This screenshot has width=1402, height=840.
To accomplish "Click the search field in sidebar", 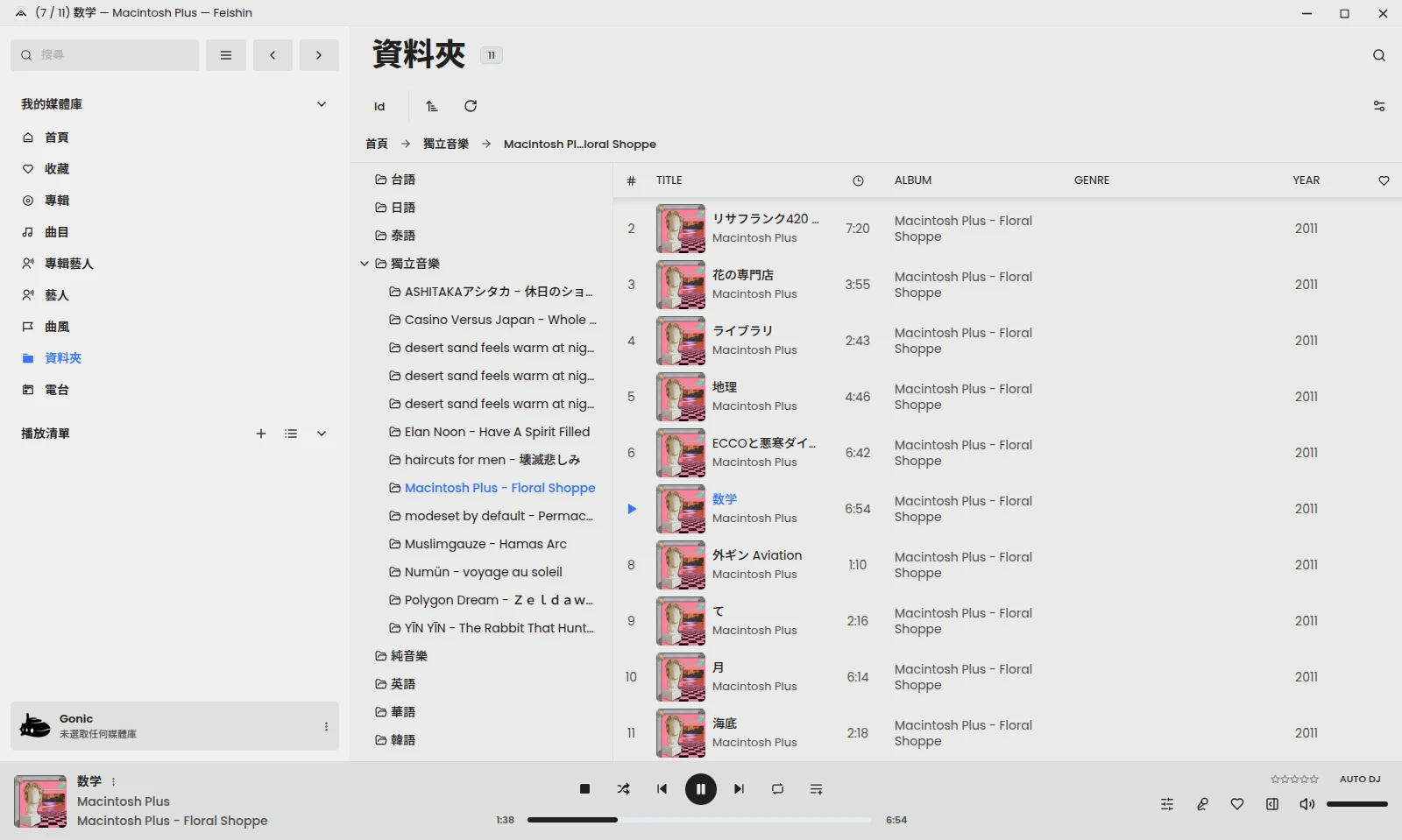I will (x=105, y=55).
